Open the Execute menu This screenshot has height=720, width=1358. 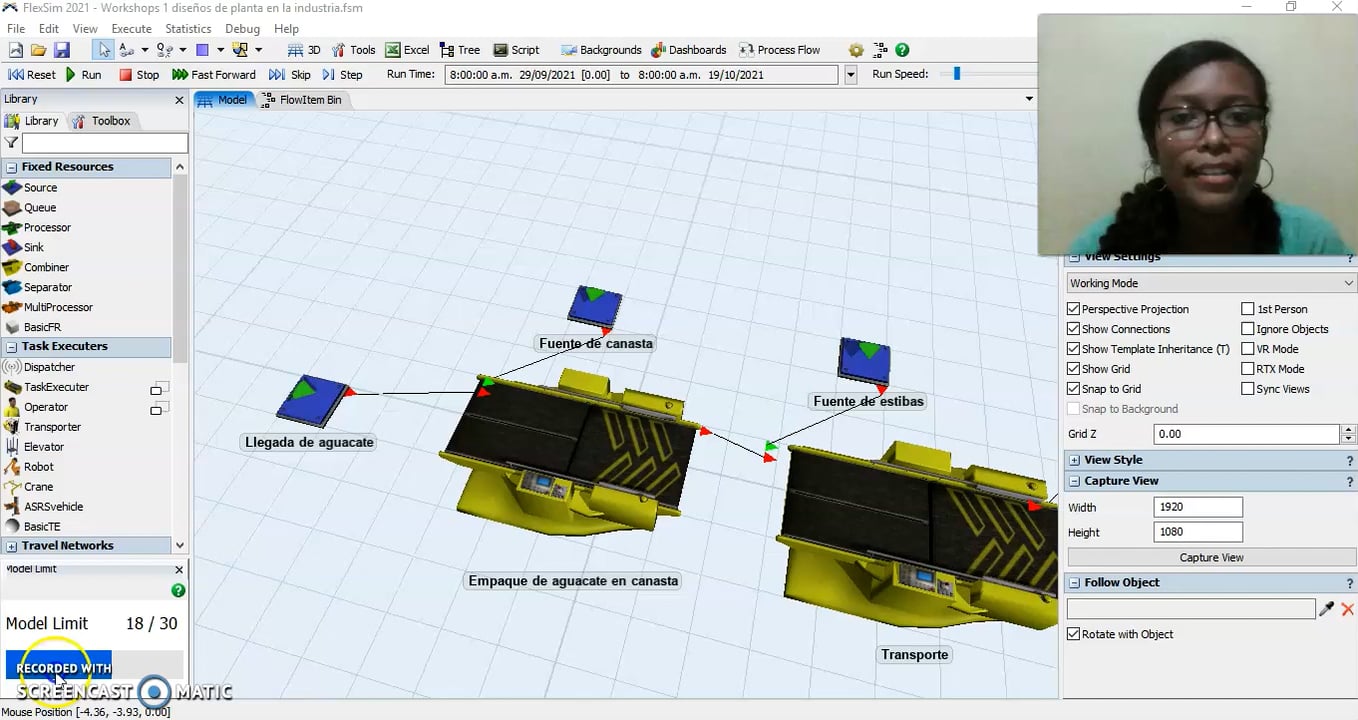(131, 29)
